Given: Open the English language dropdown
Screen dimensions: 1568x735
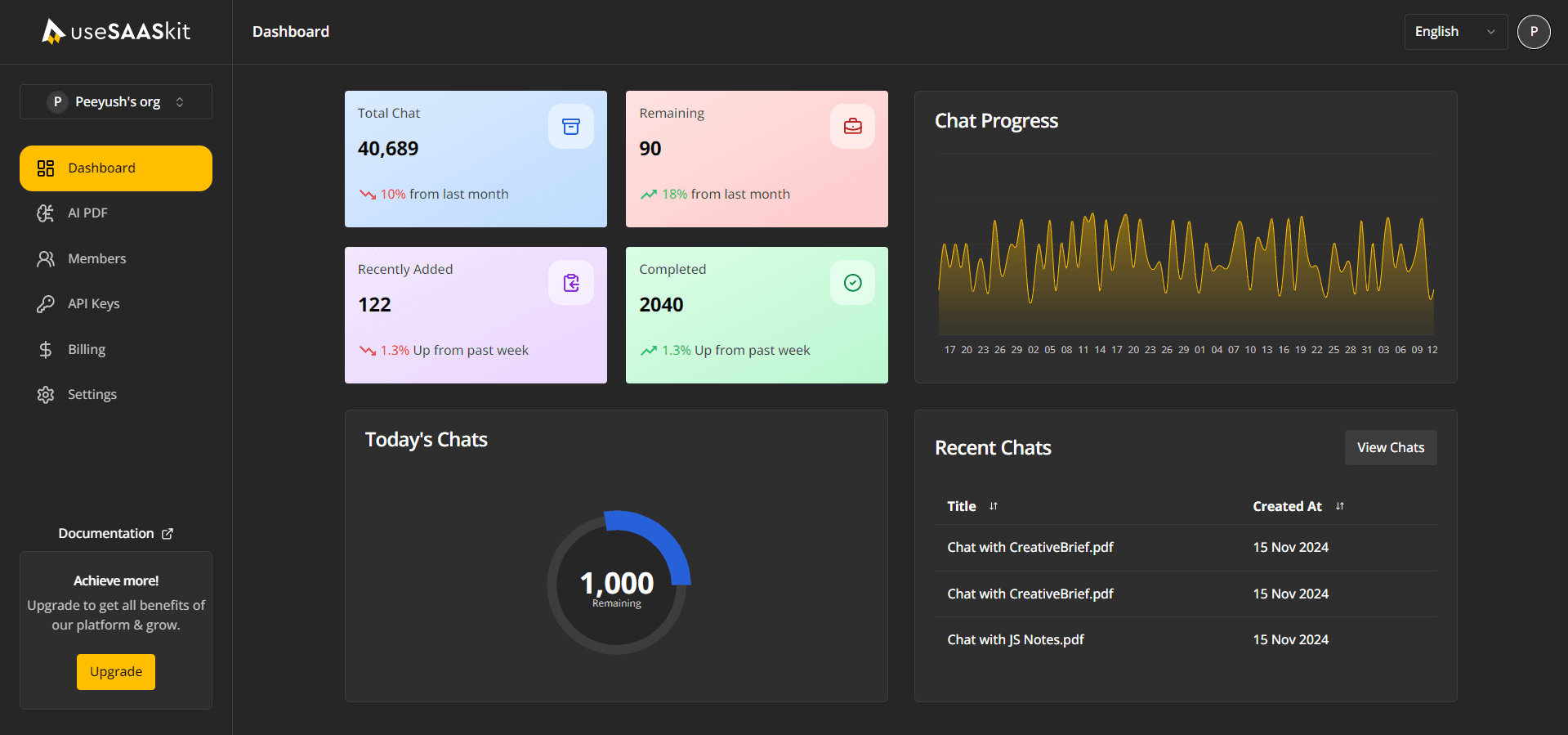Looking at the screenshot, I should tap(1455, 32).
